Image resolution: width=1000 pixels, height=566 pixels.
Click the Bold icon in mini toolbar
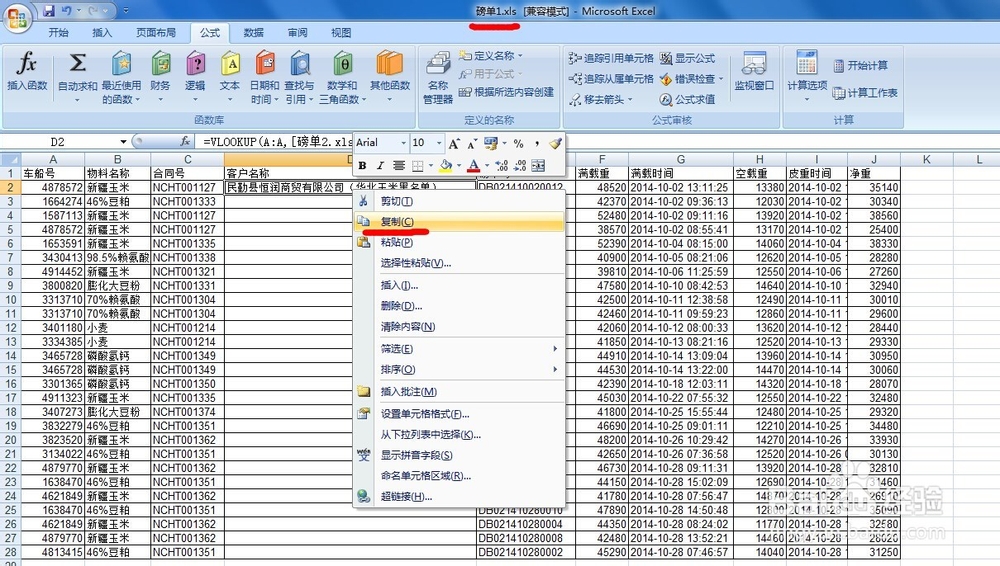(x=362, y=166)
